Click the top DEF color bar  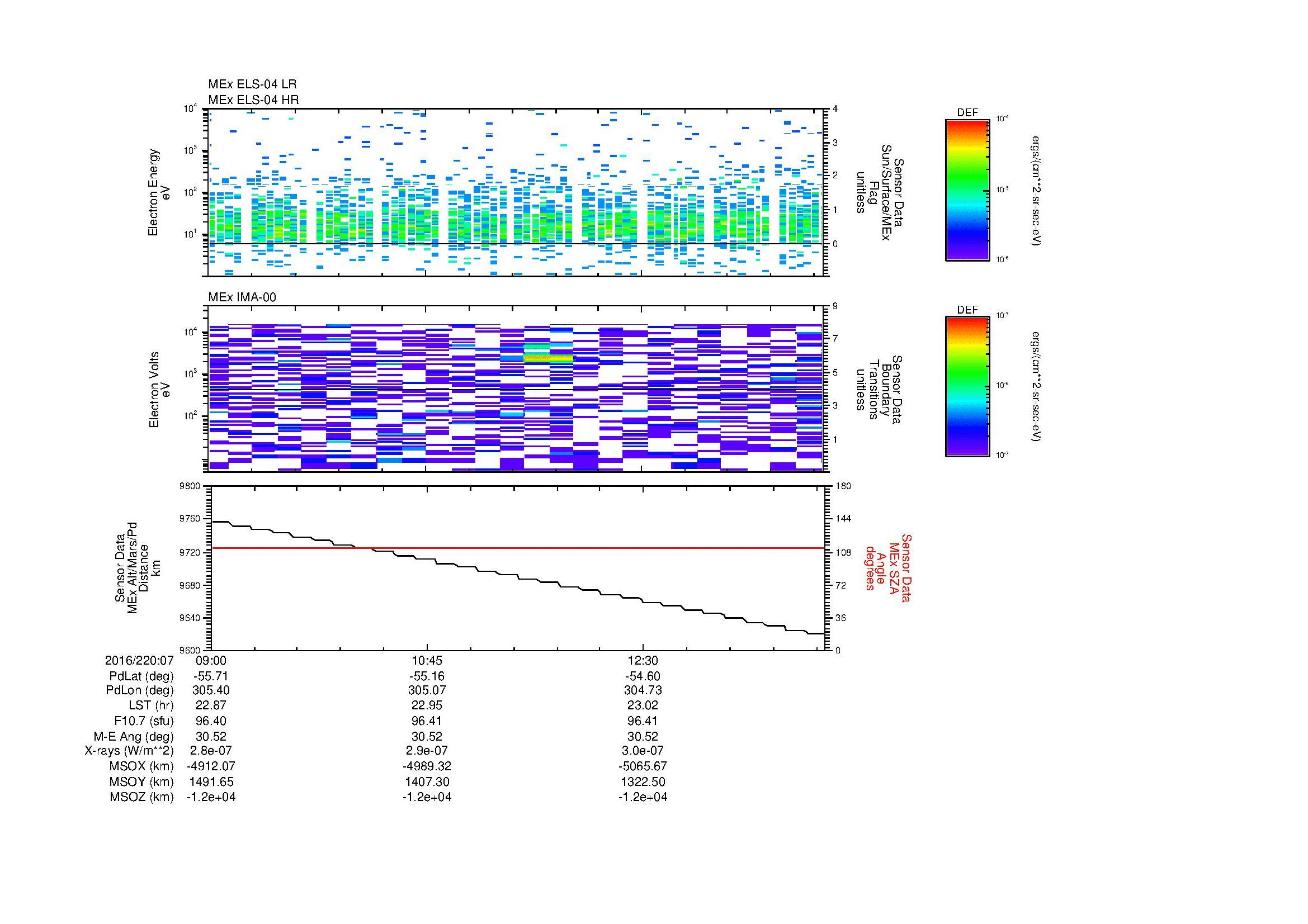967,189
